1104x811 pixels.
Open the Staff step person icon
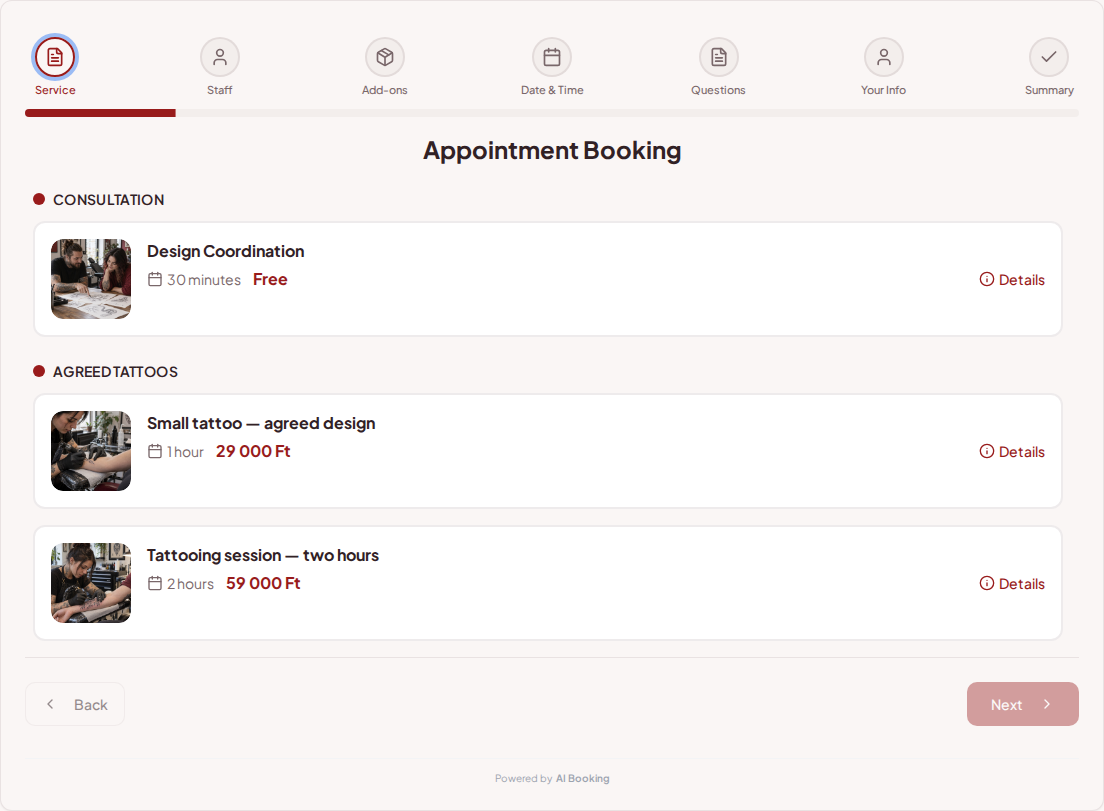220,57
